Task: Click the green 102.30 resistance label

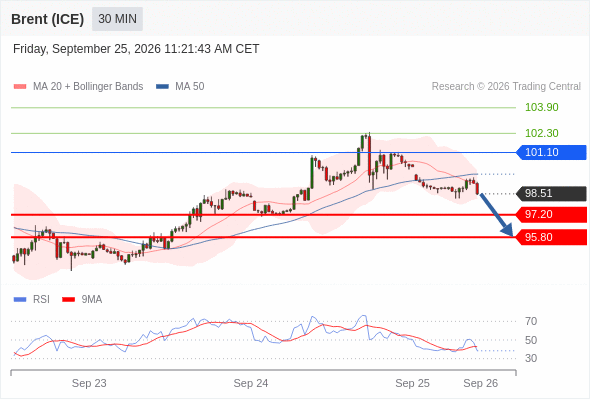Action: pyautogui.click(x=542, y=133)
